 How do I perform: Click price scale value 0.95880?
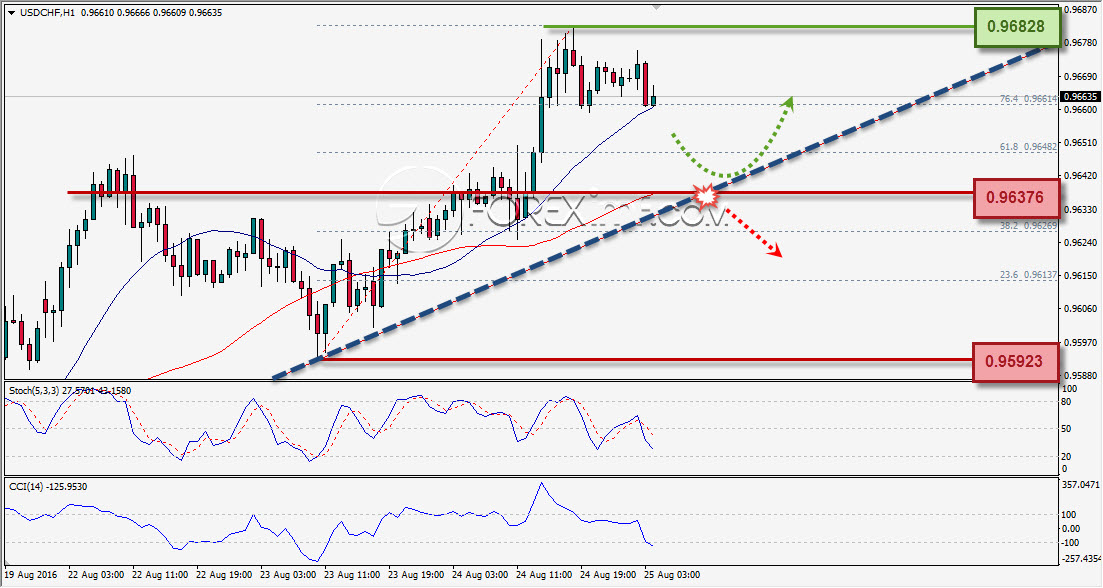point(1081,376)
